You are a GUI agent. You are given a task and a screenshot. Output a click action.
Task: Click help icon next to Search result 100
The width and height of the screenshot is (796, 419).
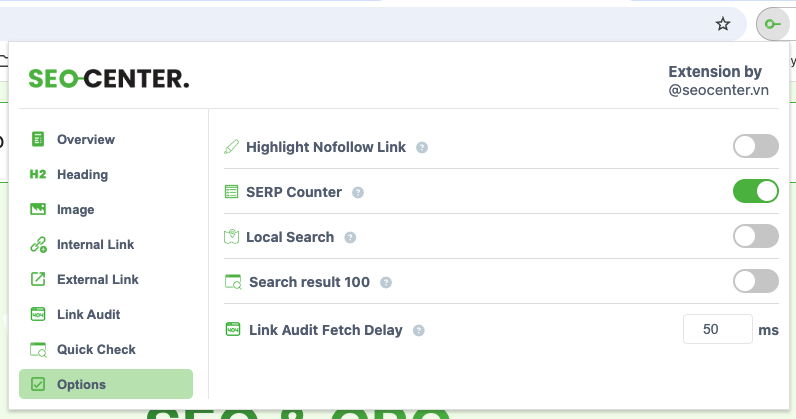point(386,282)
